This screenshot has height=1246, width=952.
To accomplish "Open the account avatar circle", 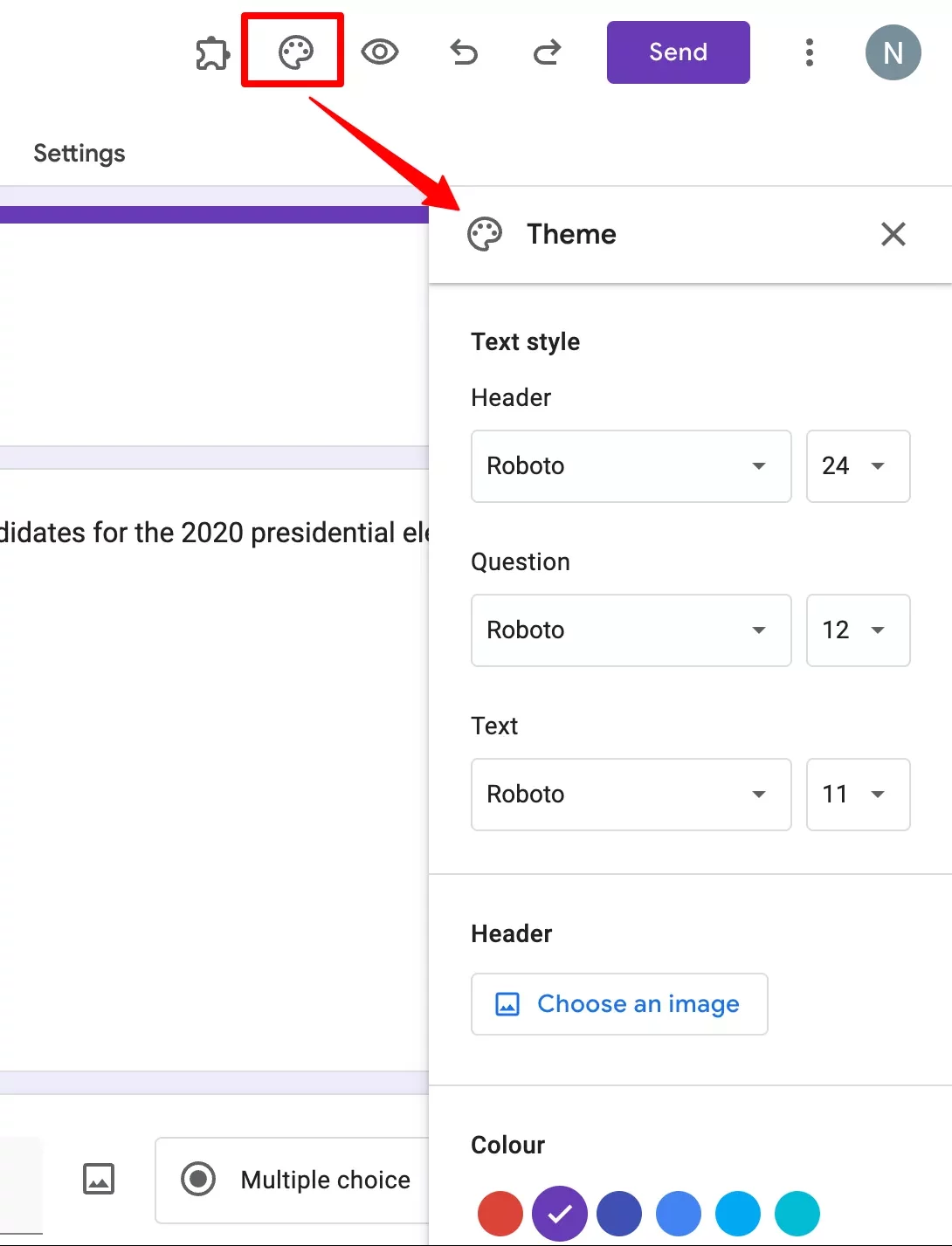I will 893,52.
